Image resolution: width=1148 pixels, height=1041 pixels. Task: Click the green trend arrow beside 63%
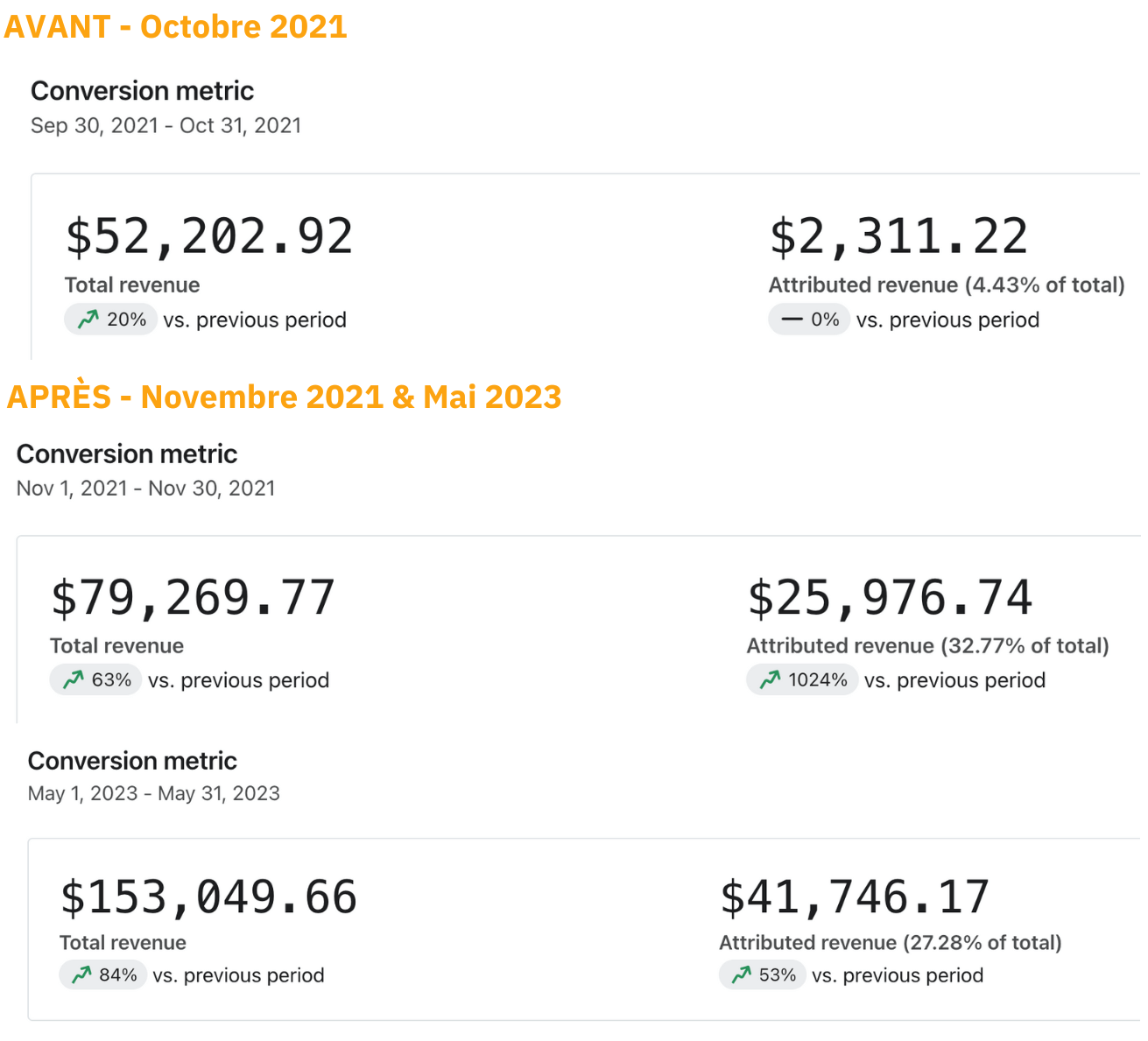pos(73,679)
